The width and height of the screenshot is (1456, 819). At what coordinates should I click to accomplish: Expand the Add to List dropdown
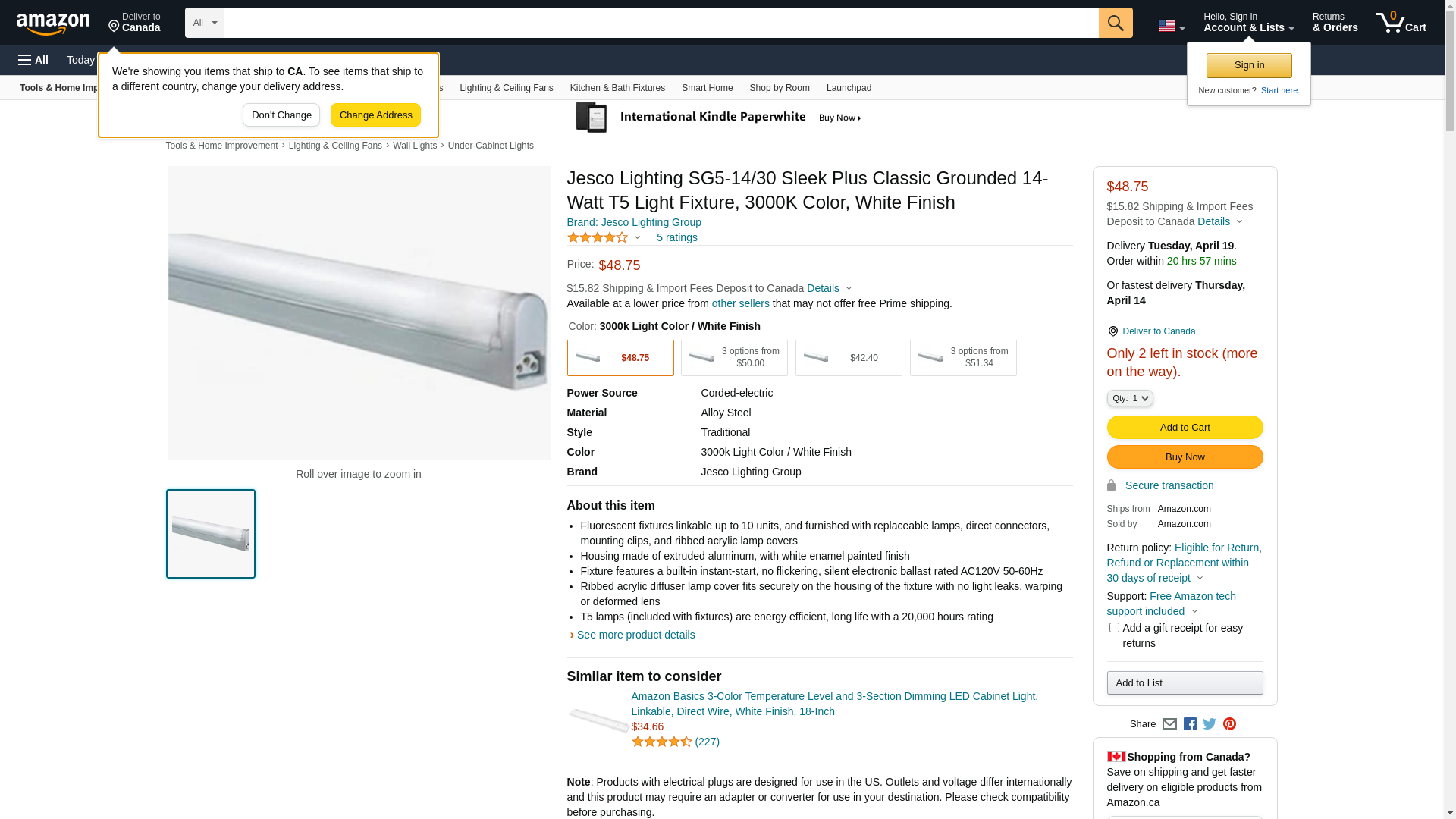click(1185, 683)
